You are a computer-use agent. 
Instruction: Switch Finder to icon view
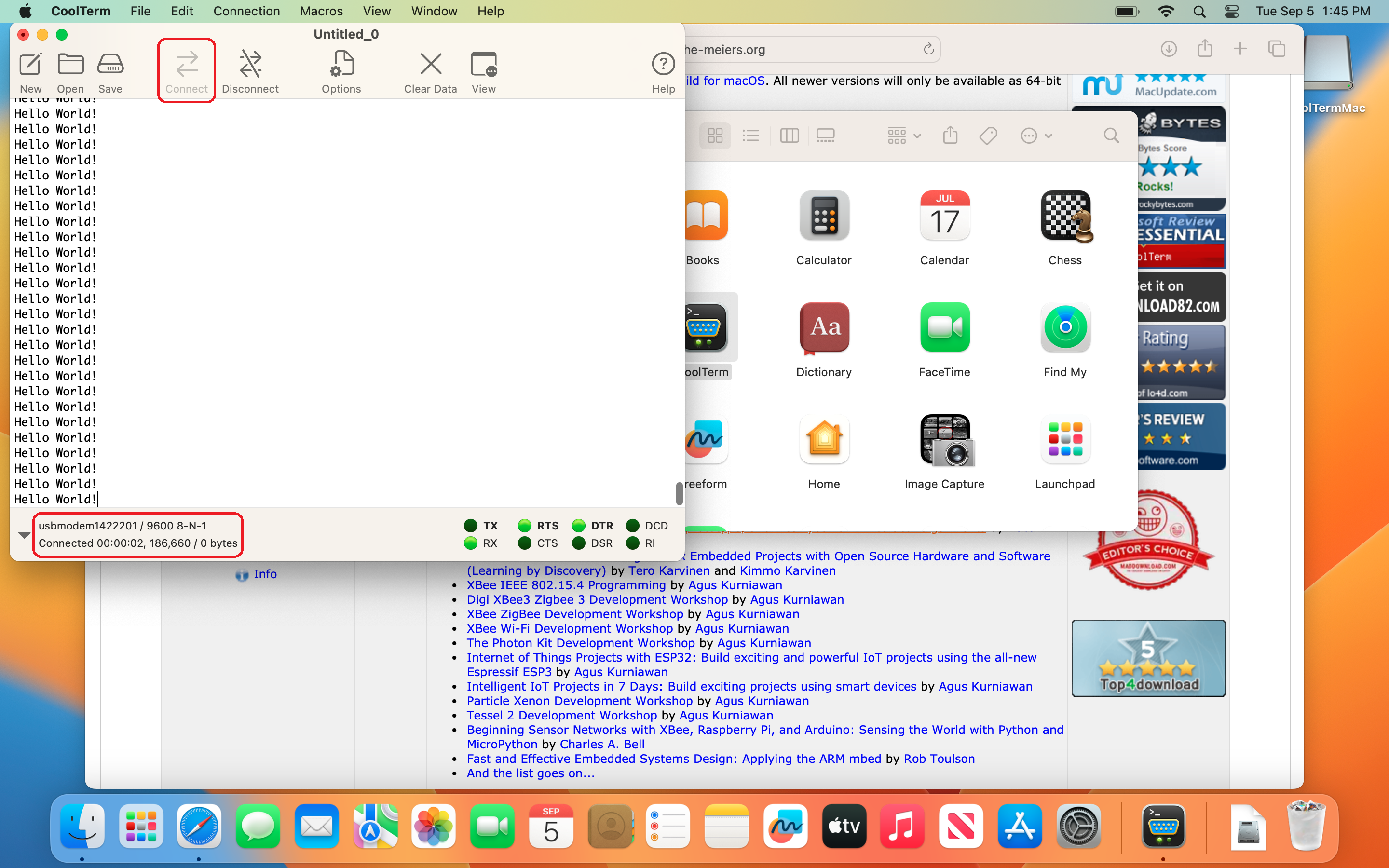point(715,136)
